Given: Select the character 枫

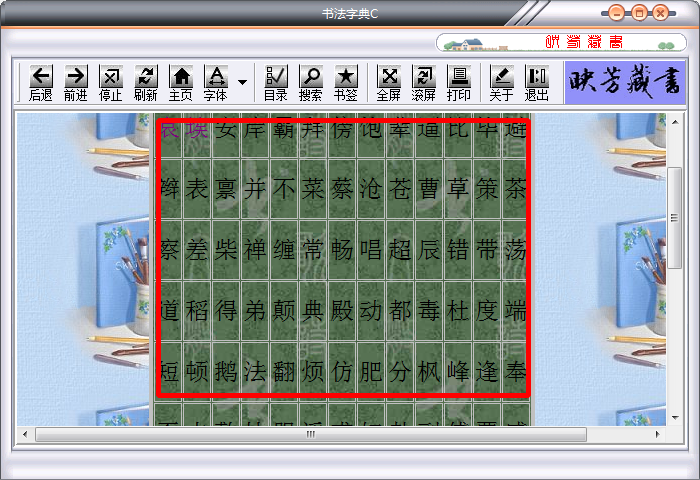Looking at the screenshot, I should tap(429, 371).
